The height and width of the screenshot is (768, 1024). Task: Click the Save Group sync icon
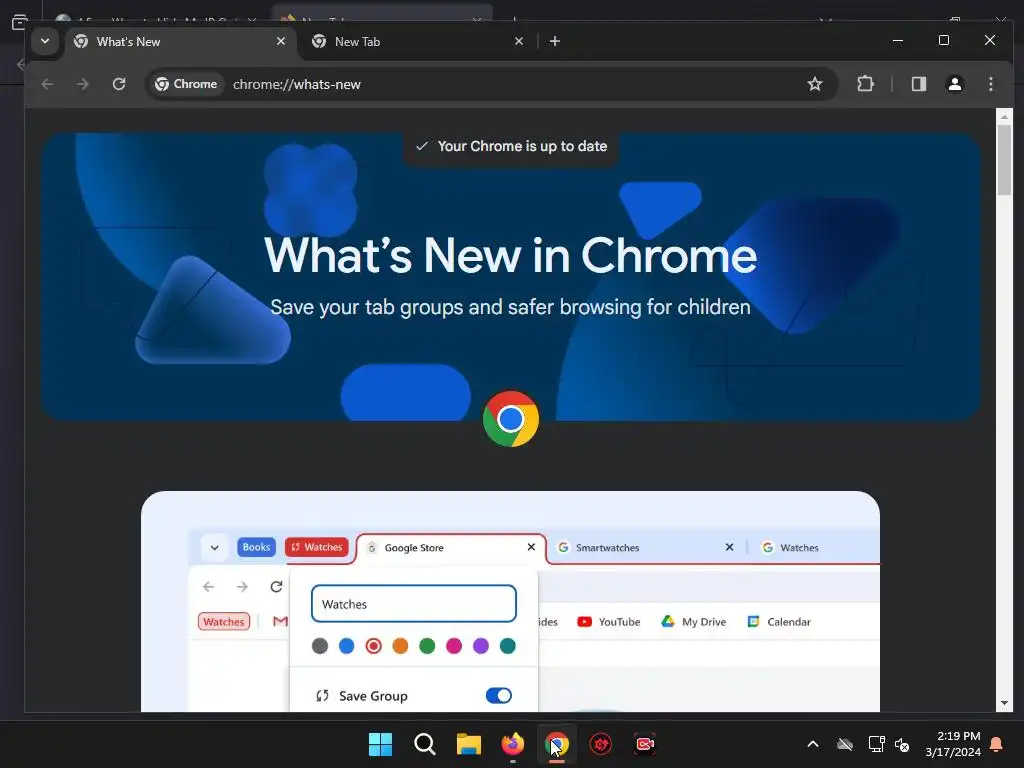tap(322, 696)
